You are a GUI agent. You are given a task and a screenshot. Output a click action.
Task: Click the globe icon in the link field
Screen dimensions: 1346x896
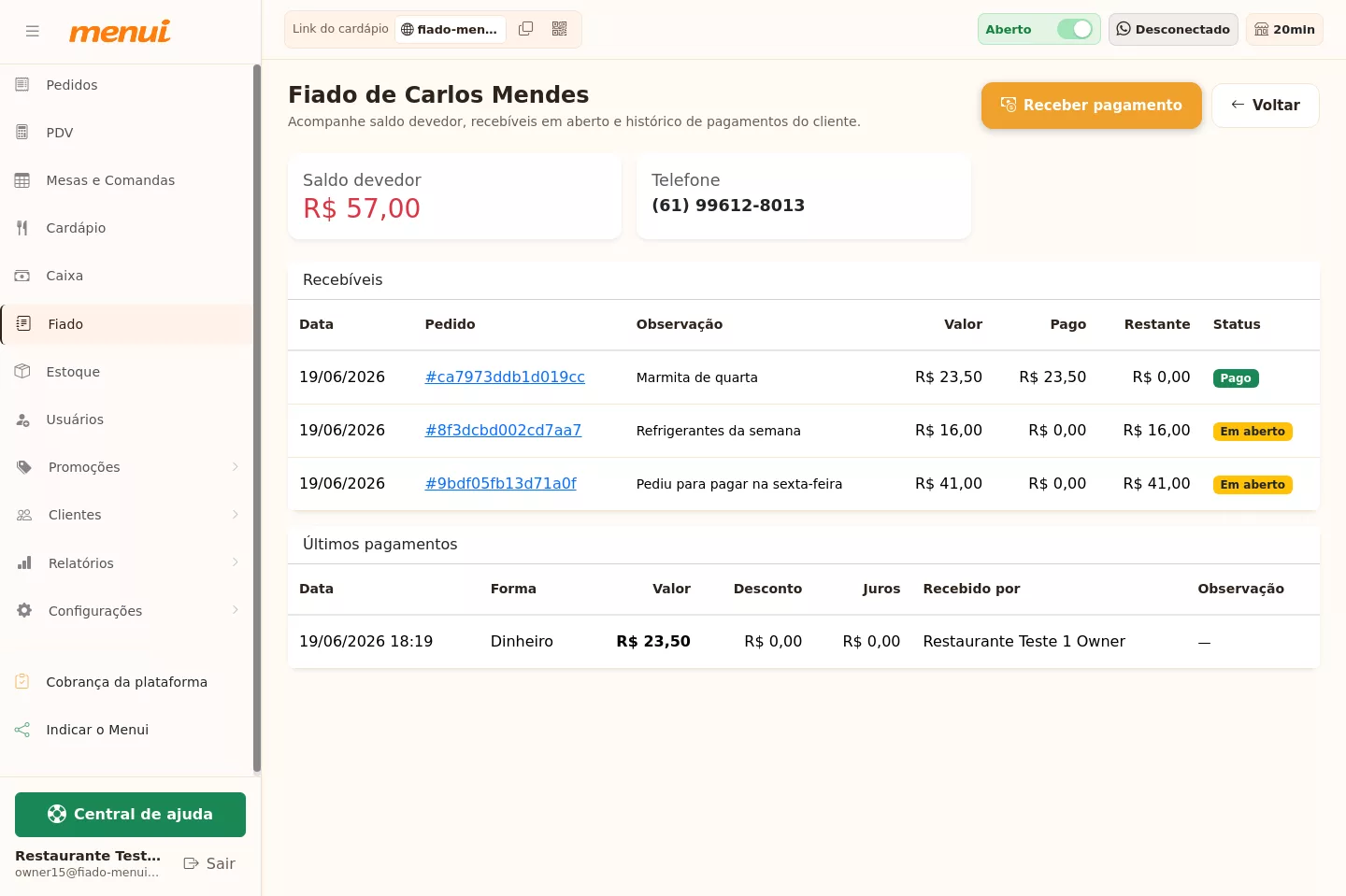coord(408,30)
